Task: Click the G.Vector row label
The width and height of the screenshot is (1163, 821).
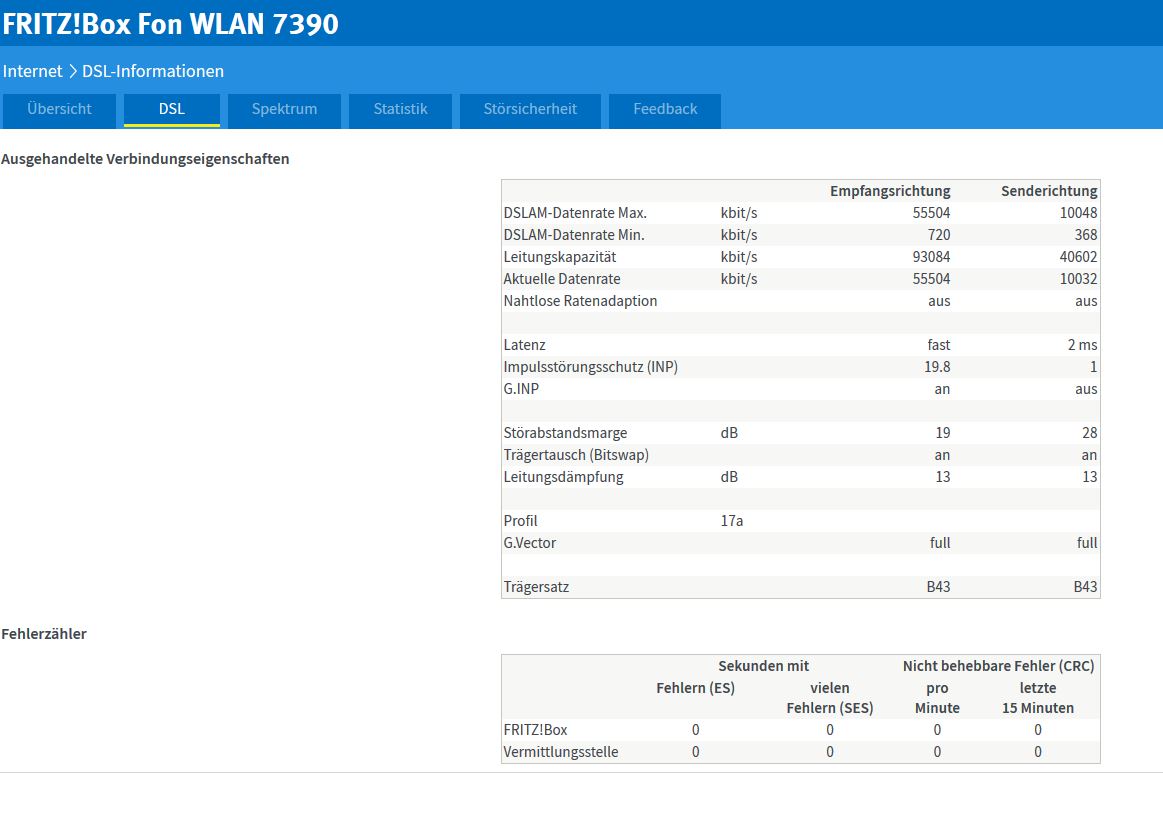Action: [530, 543]
